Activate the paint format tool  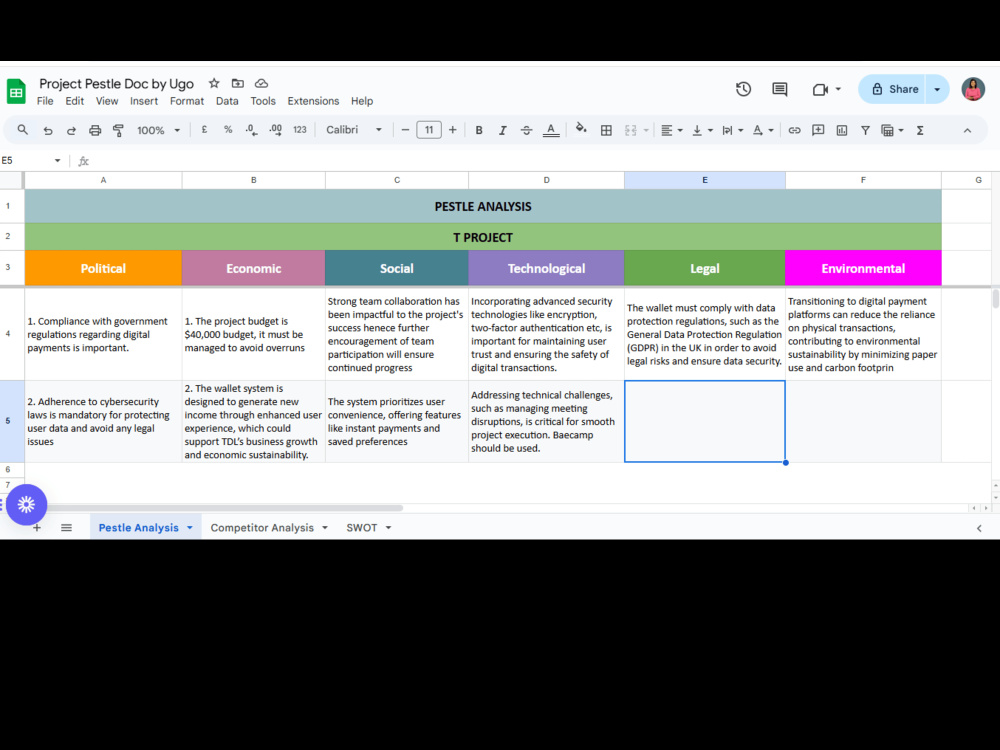coord(119,130)
